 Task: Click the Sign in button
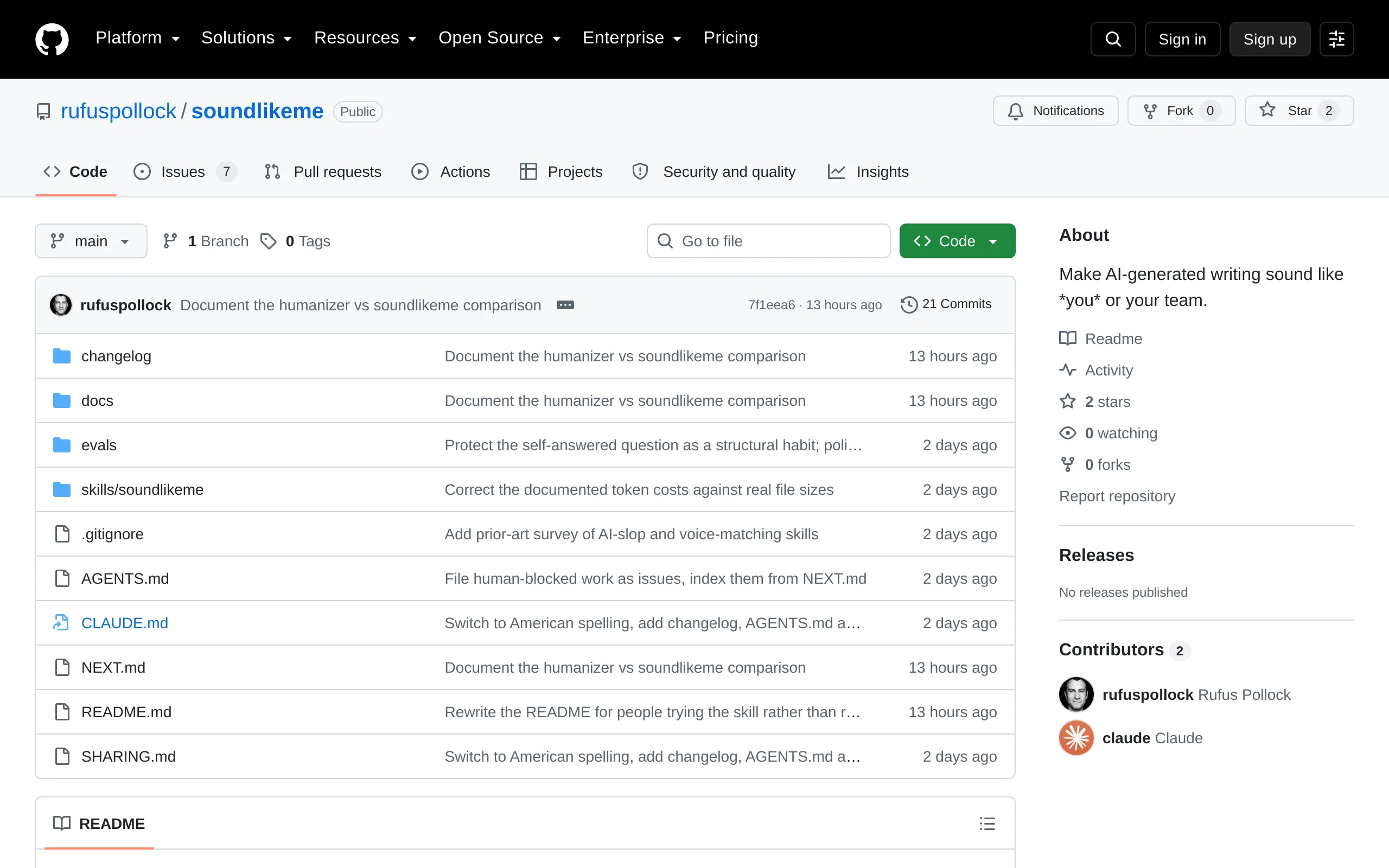click(x=1182, y=39)
